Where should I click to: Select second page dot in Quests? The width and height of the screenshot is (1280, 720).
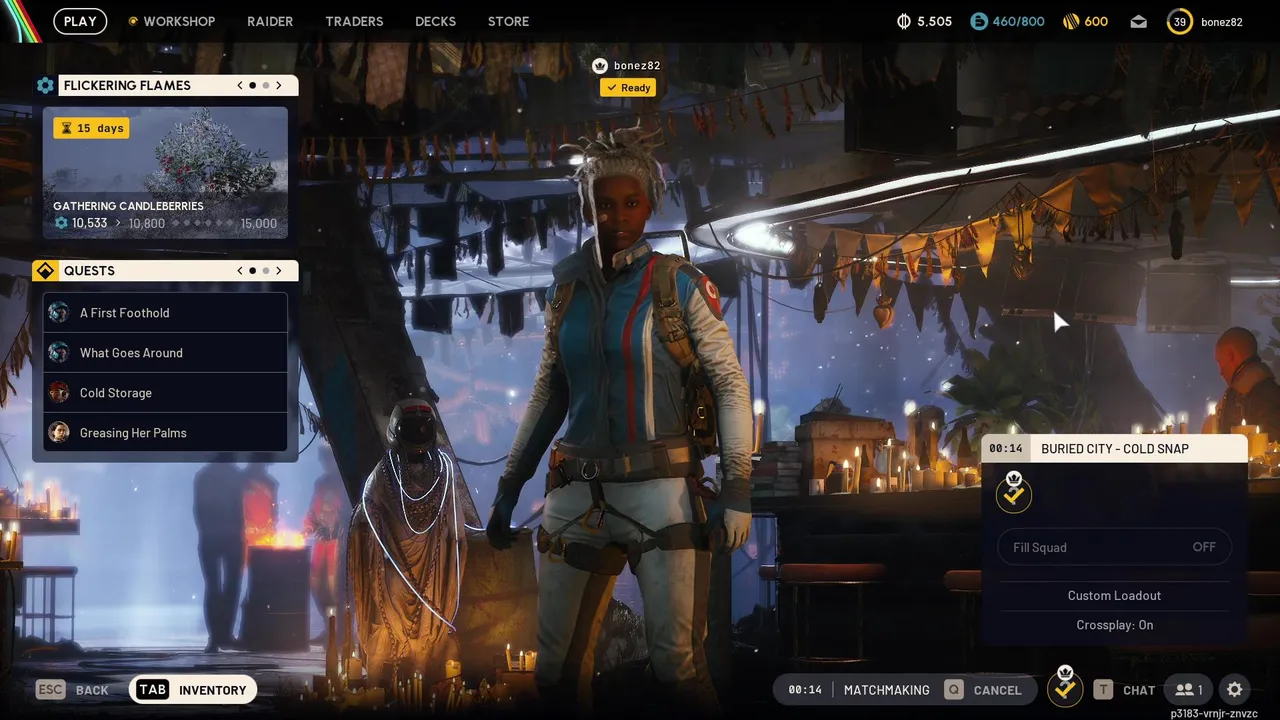pos(265,270)
